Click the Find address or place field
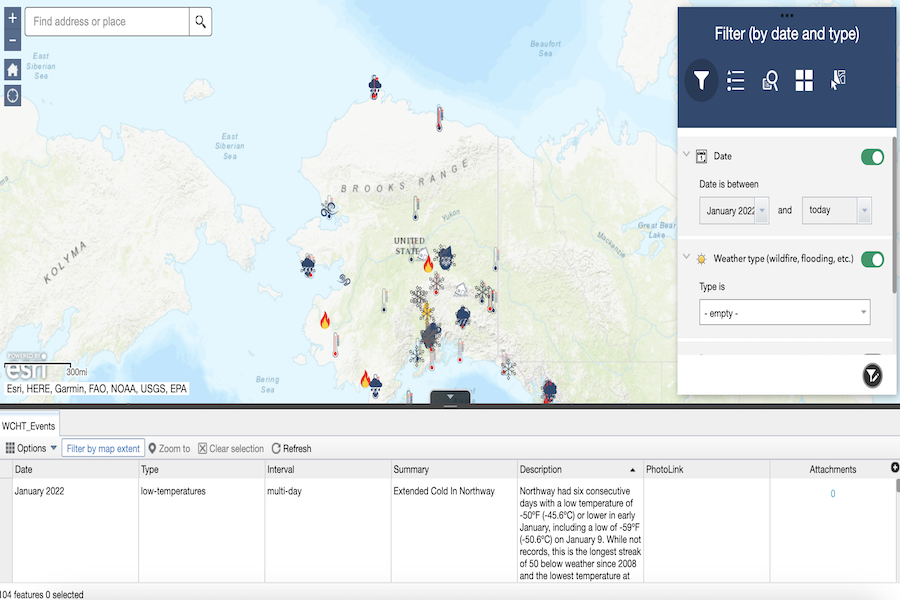This screenshot has width=900, height=600. 107,22
